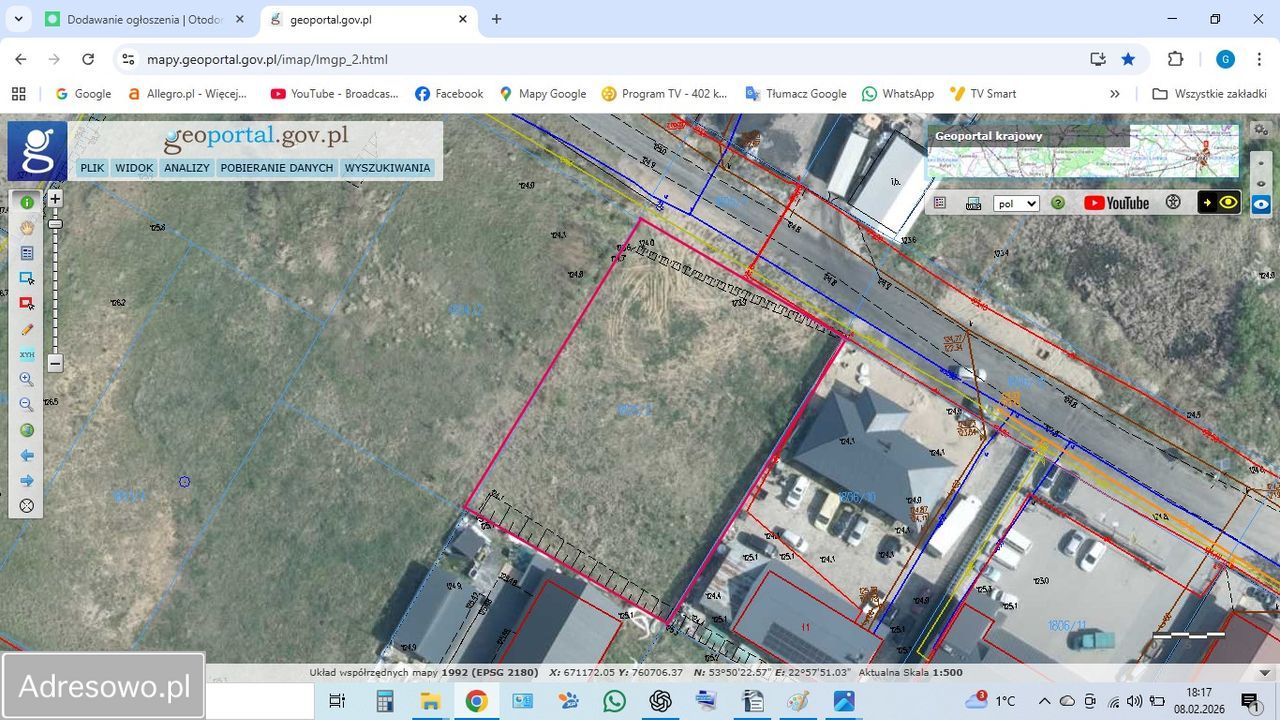Open the ANALIZY menu
Image resolution: width=1280 pixels, height=720 pixels.
tap(187, 168)
